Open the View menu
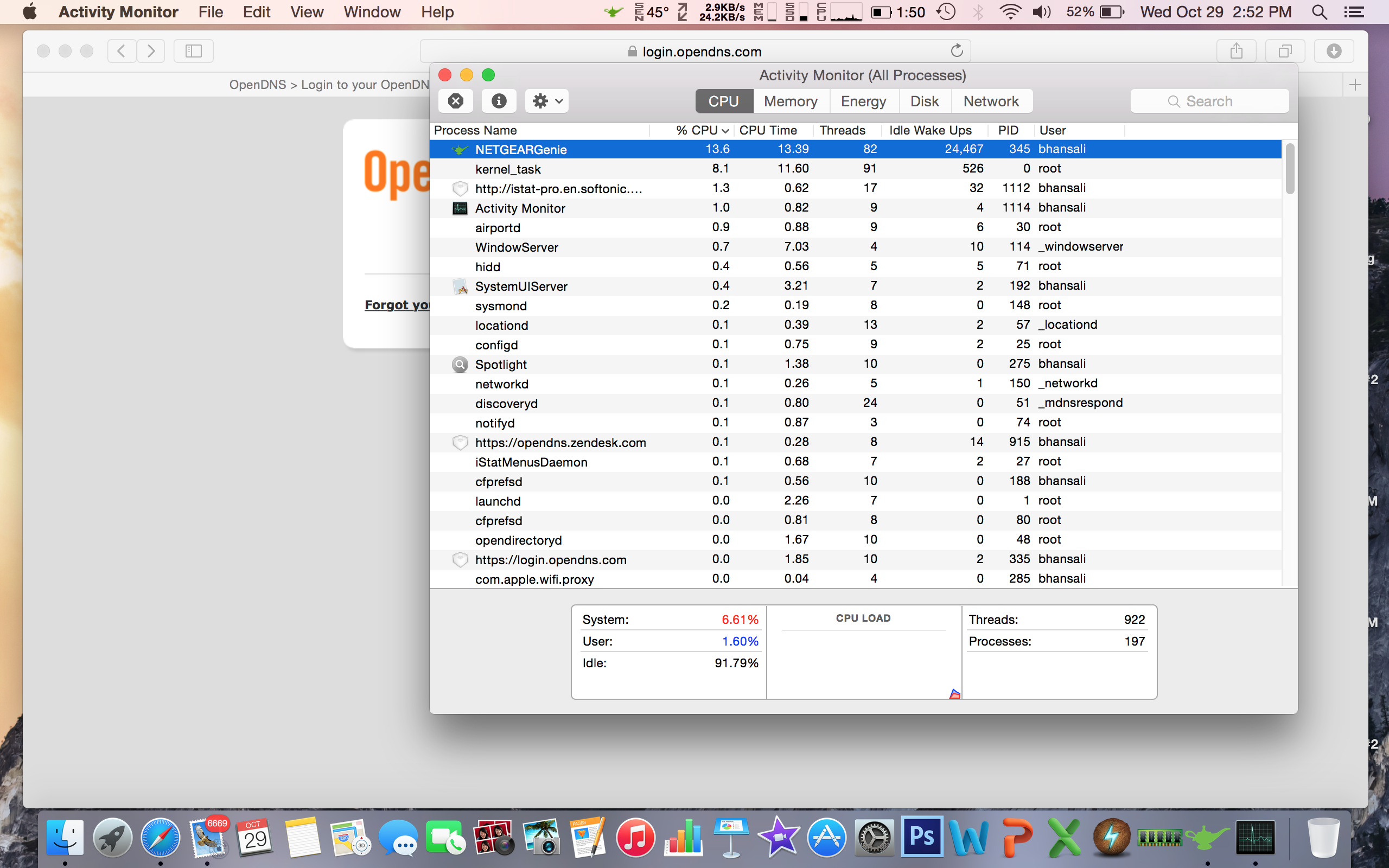The width and height of the screenshot is (1389, 868). [307, 12]
